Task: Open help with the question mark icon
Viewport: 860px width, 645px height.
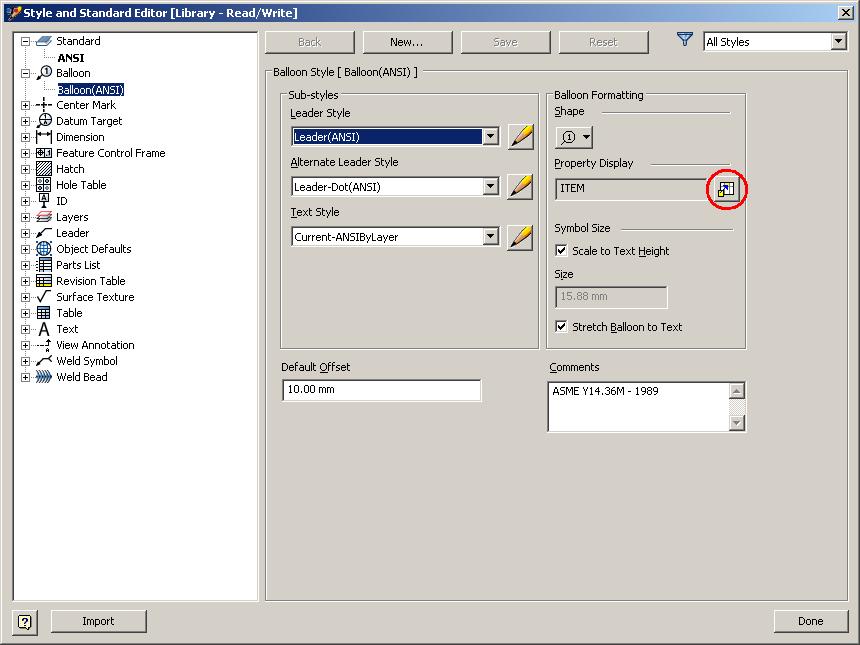Action: pyautogui.click(x=25, y=621)
